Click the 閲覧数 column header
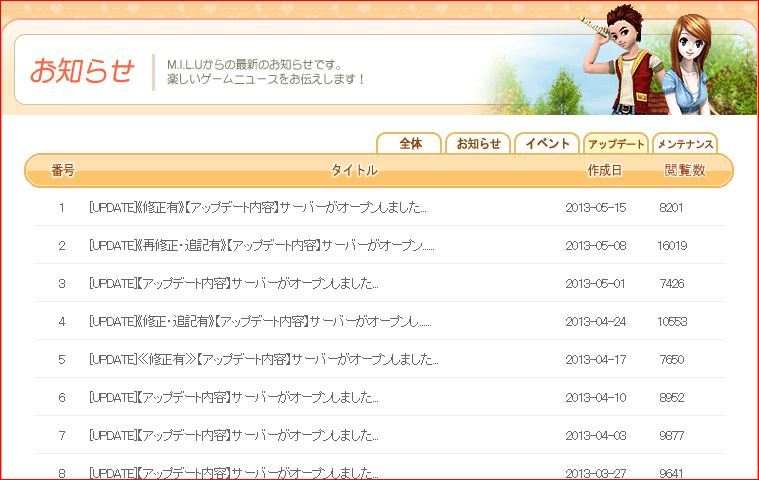 click(684, 171)
